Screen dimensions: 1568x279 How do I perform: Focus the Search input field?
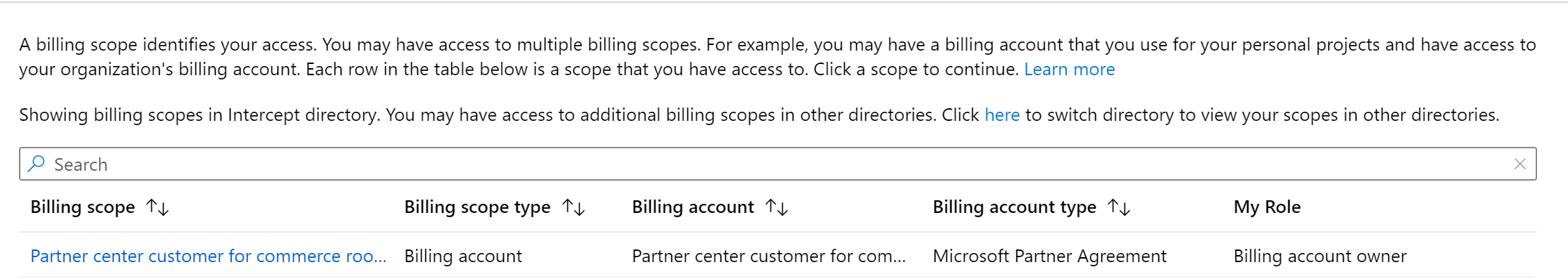coord(777,164)
